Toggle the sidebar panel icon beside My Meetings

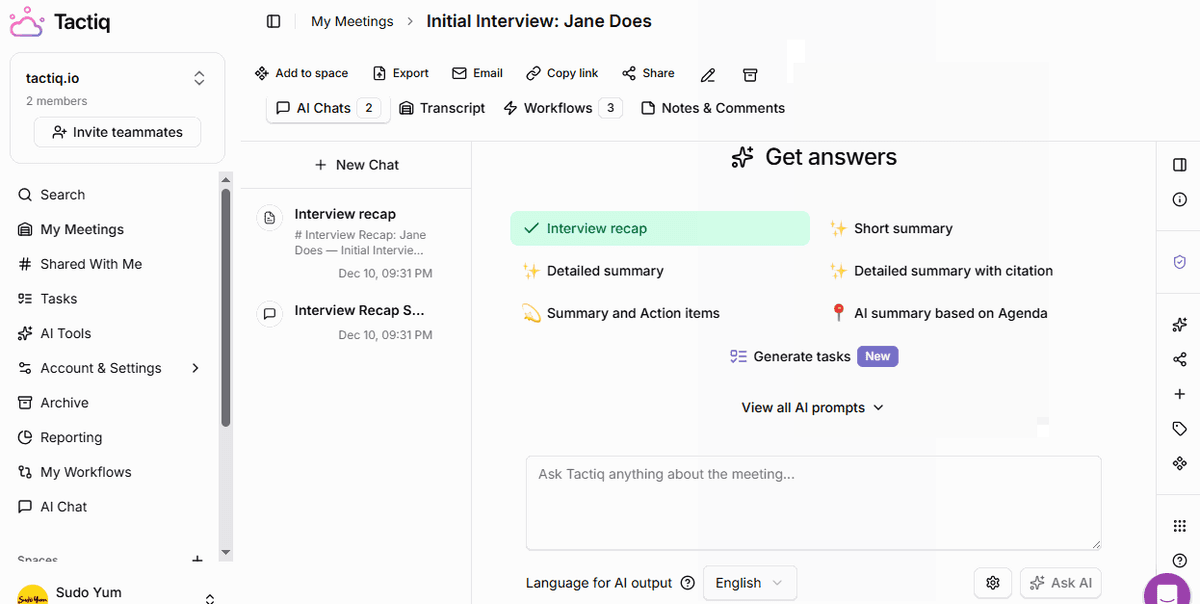coord(274,21)
